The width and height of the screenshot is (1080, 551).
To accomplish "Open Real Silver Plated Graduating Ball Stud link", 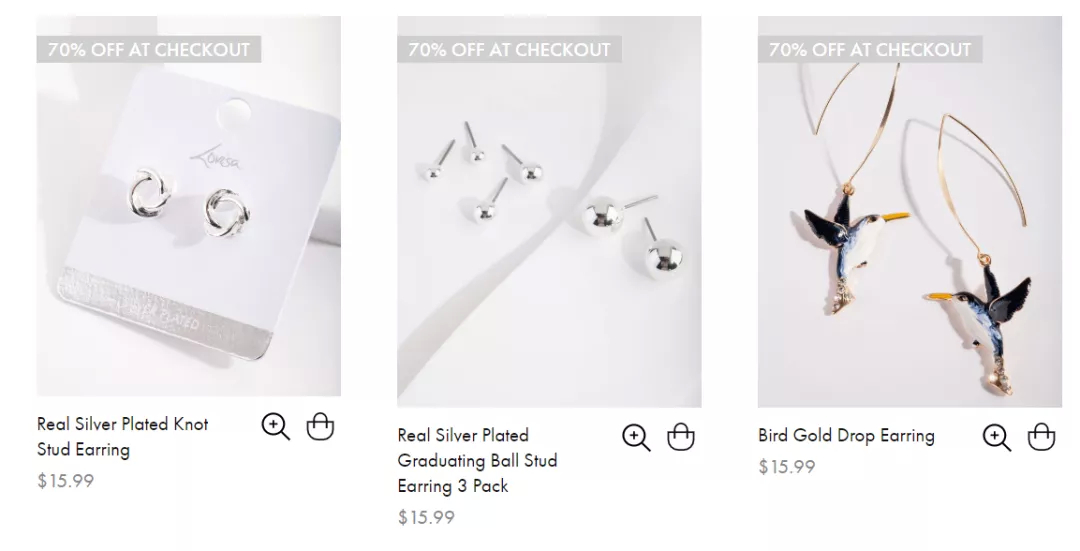I will pos(477,460).
